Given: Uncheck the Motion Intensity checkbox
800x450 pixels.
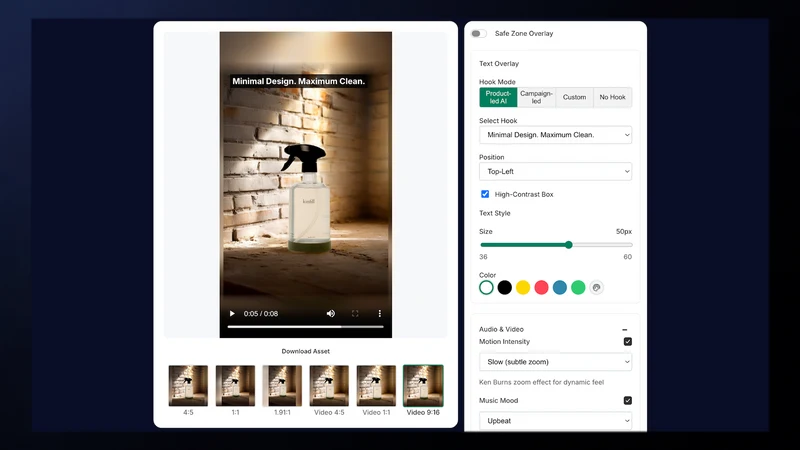Looking at the screenshot, I should pyautogui.click(x=628, y=341).
